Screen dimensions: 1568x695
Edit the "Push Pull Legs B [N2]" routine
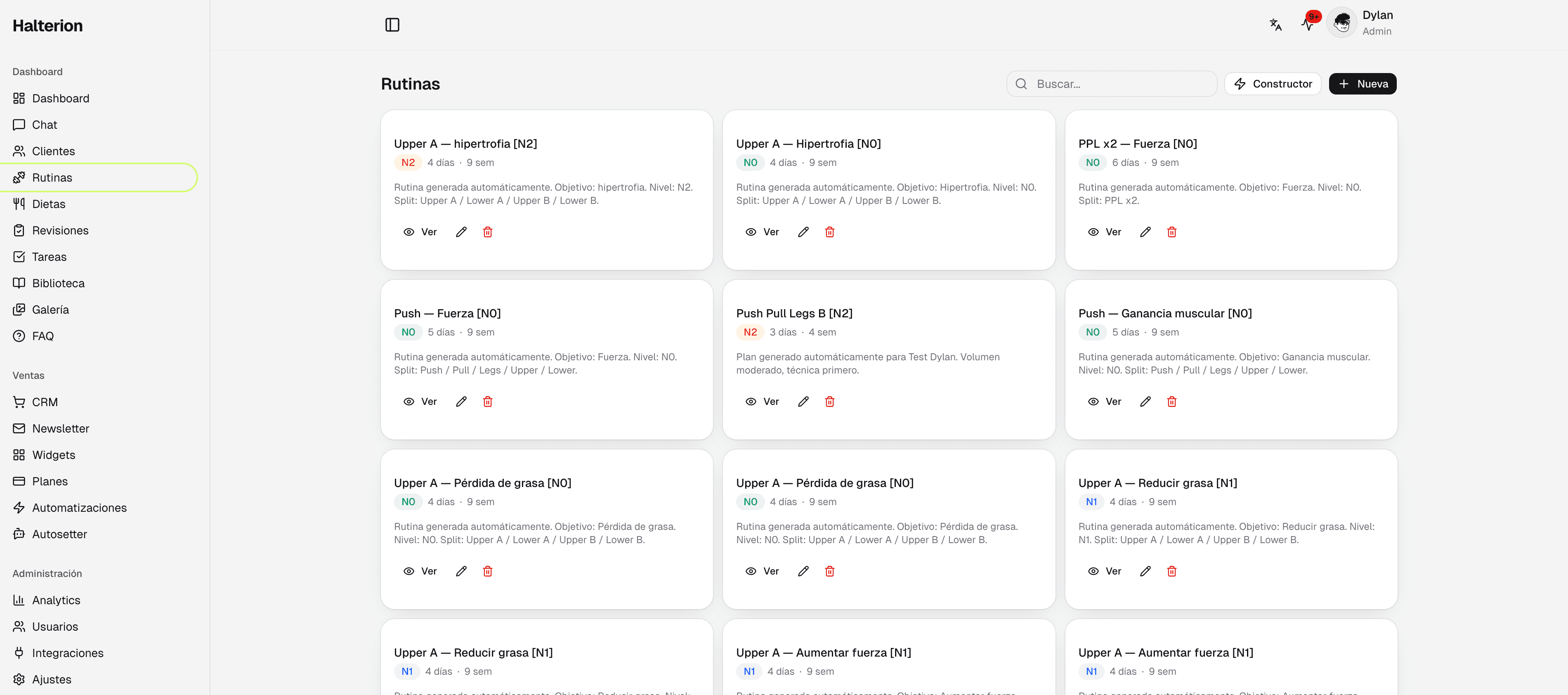point(803,402)
